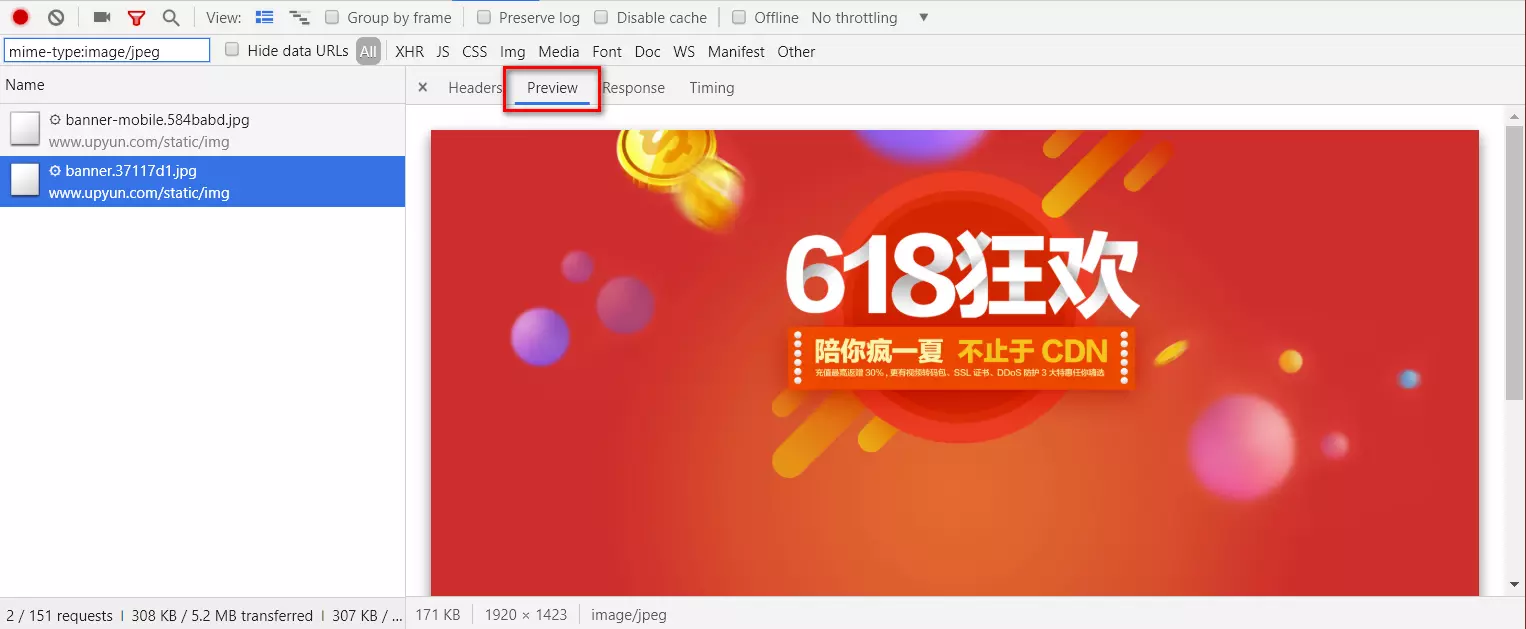Filter requests by JS
1526x629 pixels.
pos(443,52)
